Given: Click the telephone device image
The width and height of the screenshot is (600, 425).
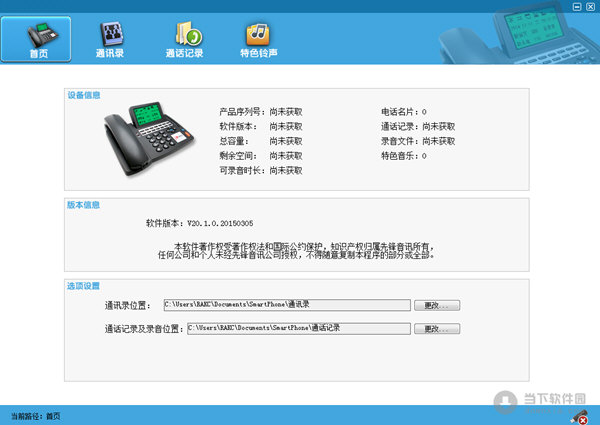Looking at the screenshot, I should tap(149, 138).
